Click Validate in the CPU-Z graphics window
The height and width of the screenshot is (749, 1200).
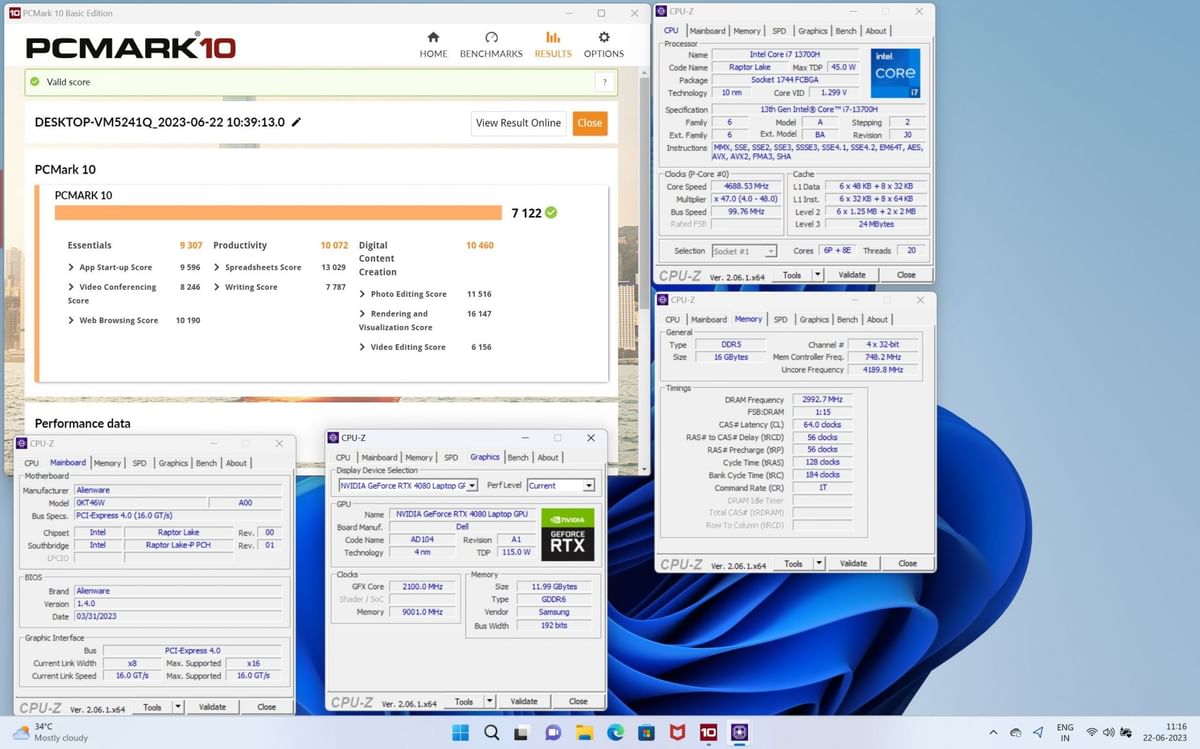coord(524,701)
